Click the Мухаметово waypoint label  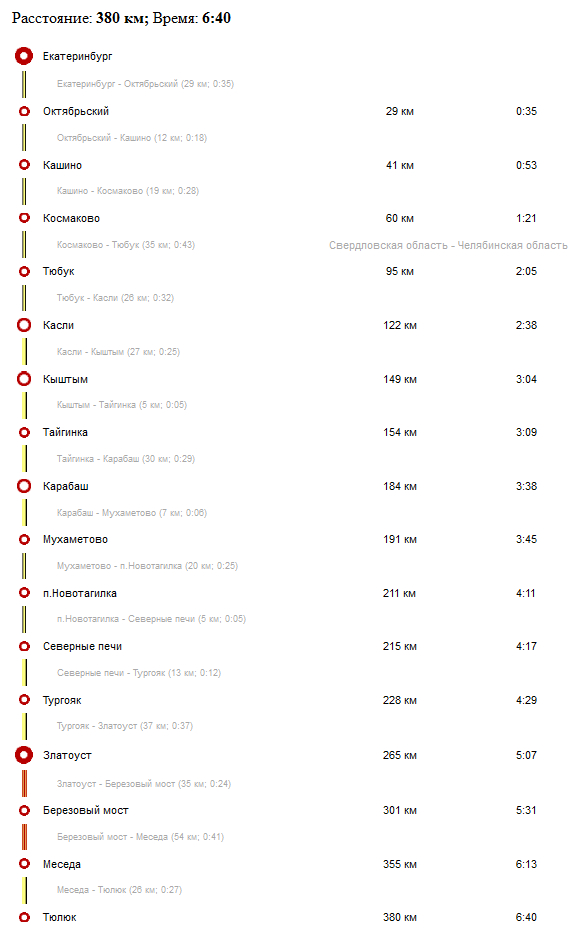[76, 539]
